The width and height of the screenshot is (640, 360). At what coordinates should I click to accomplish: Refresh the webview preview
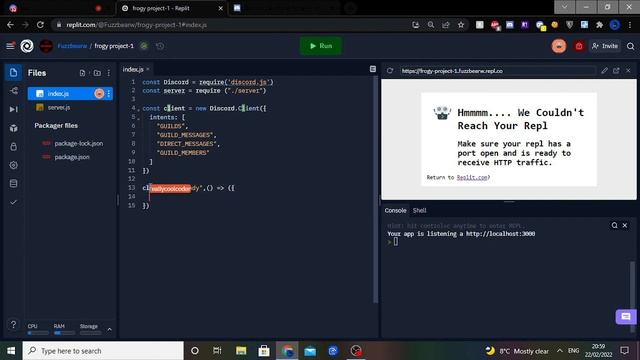[x=390, y=71]
